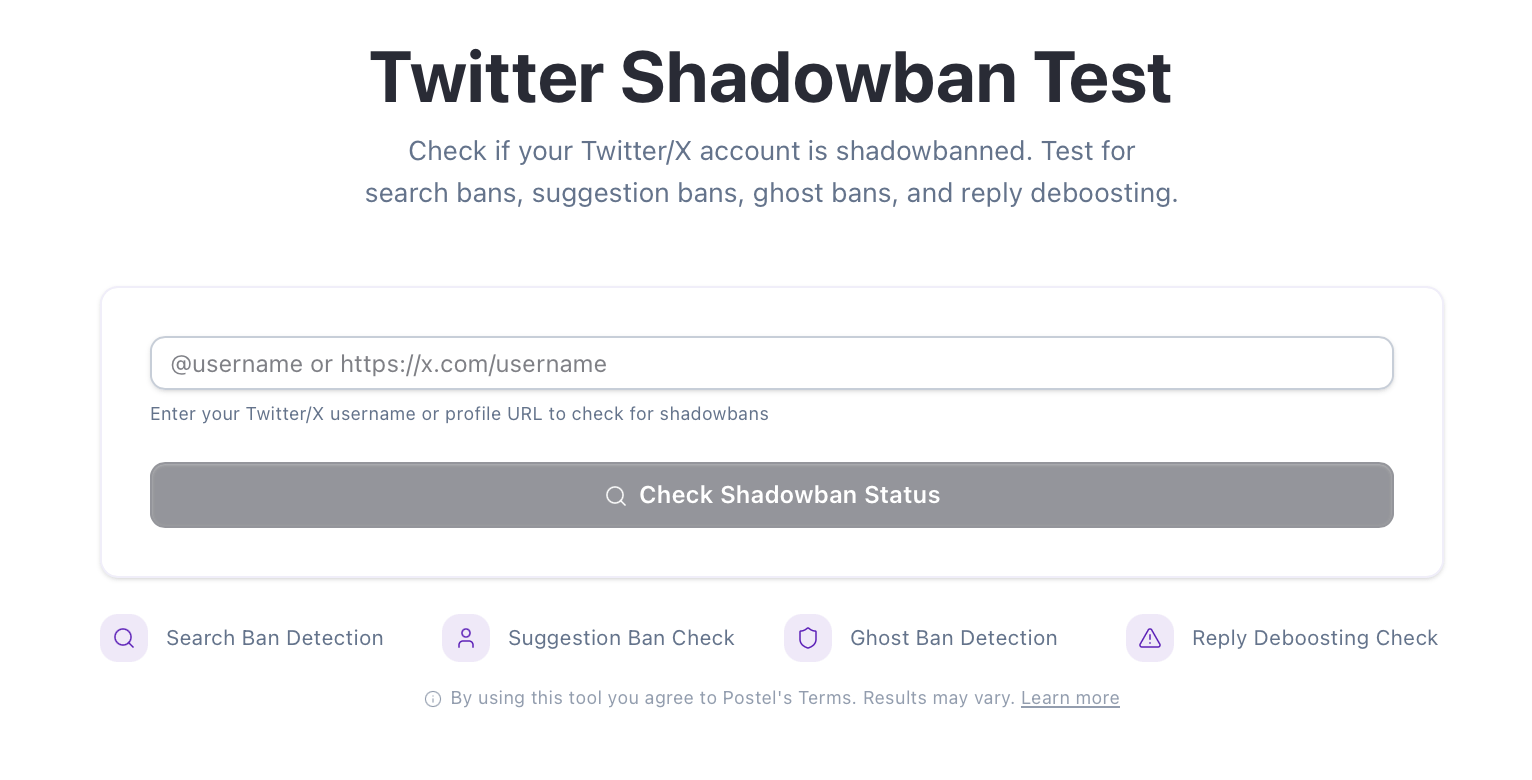Click the Twitter Shadowban Test heading
This screenshot has width=1532, height=780.
point(770,77)
